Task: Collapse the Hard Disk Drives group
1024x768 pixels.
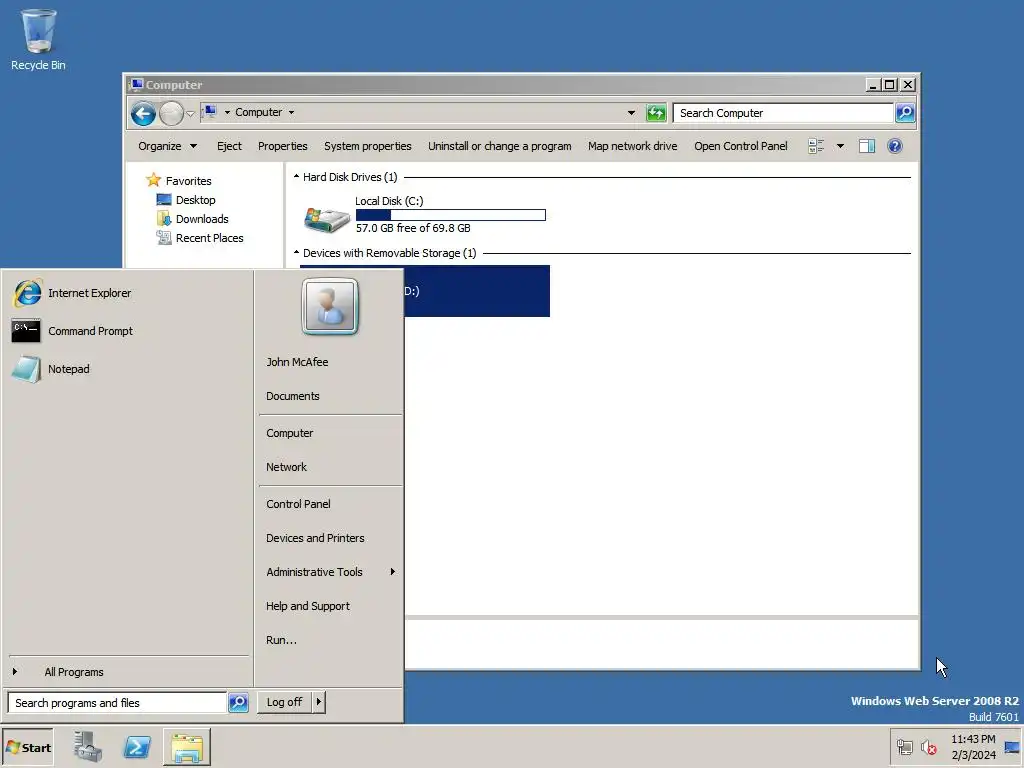Action: pos(296,177)
